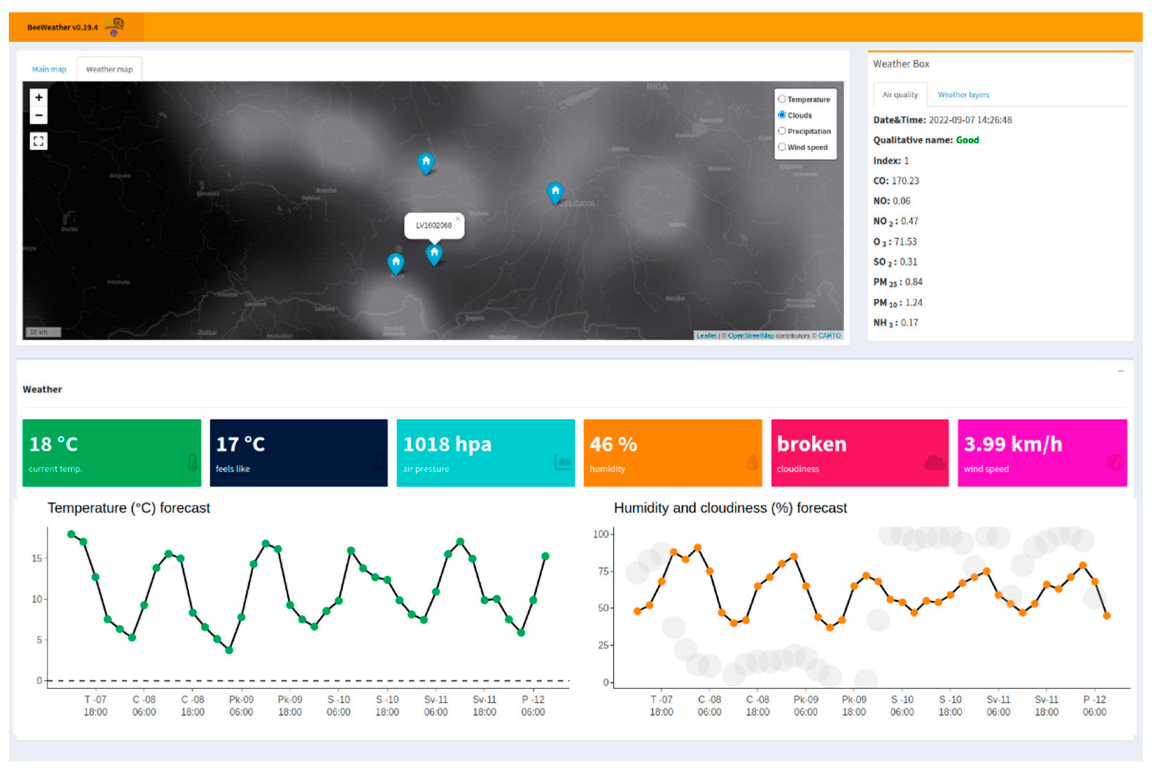
Task: Open the Leaflet attribution link
Action: (706, 336)
